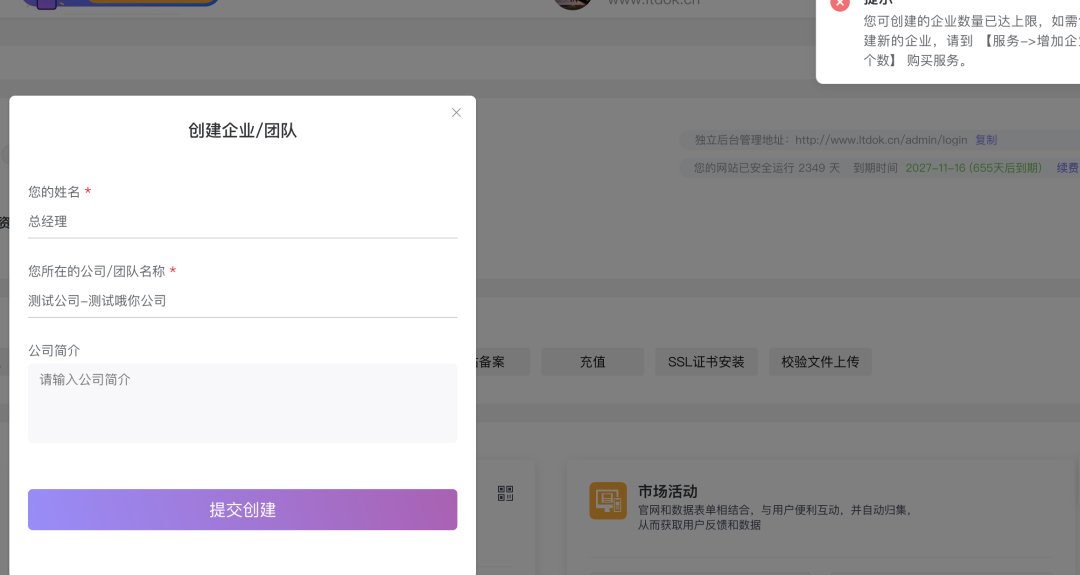Click the red error icon in the notification

click(x=840, y=3)
